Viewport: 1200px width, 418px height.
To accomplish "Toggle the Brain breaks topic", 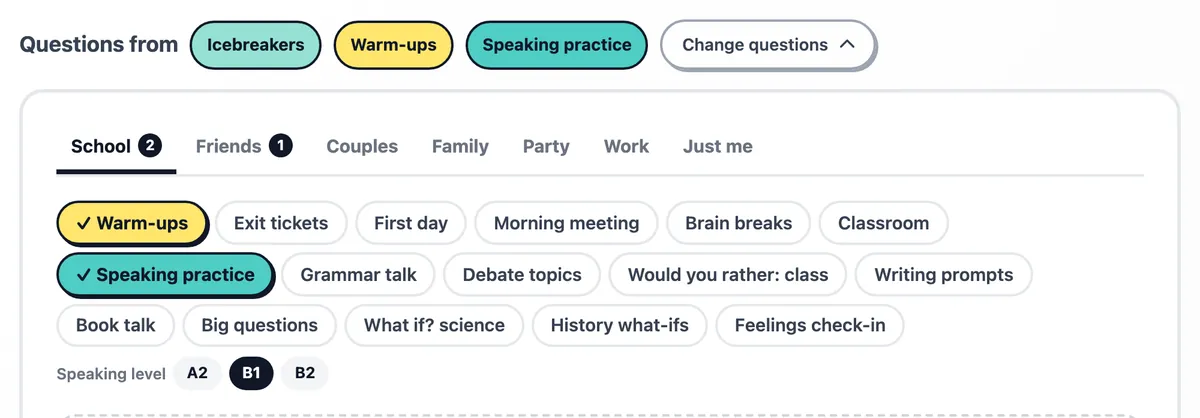I will coord(738,223).
